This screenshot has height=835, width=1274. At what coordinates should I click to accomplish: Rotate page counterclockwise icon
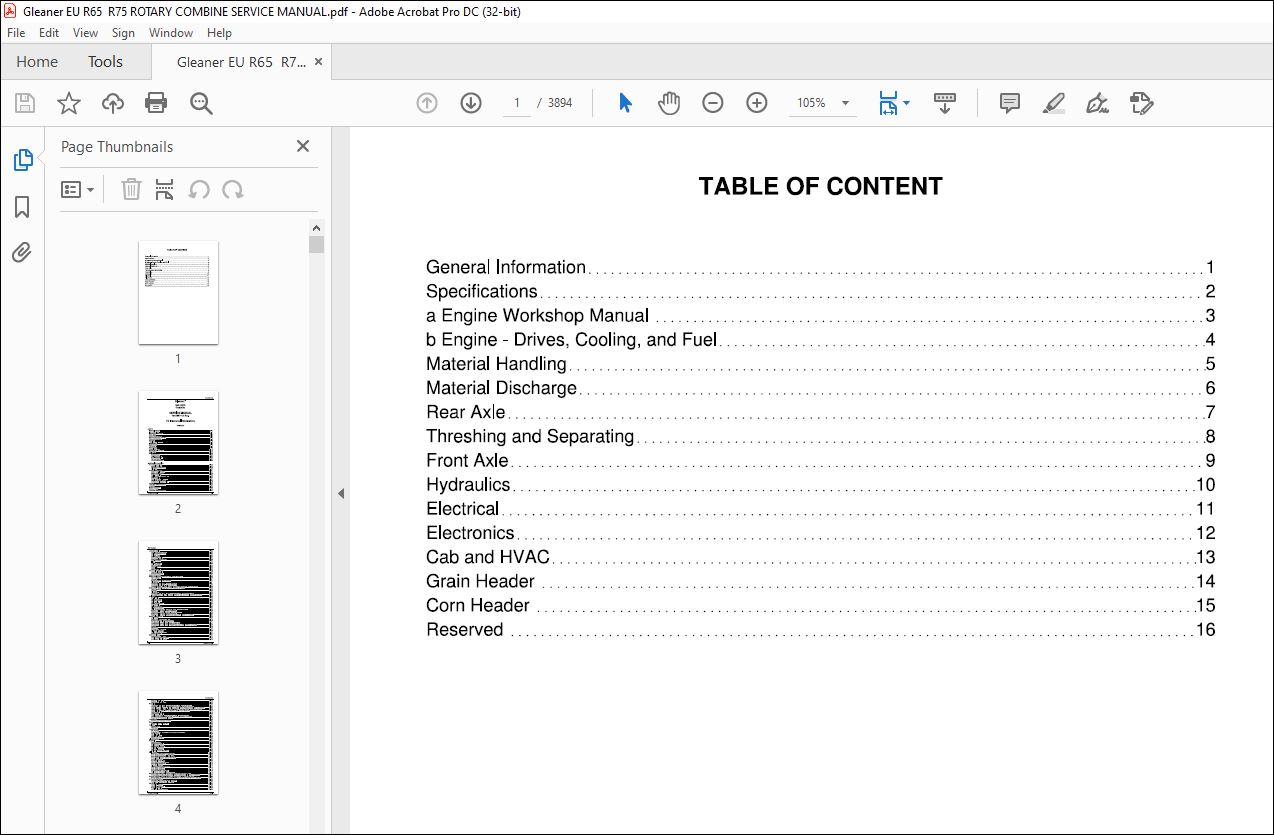199,190
